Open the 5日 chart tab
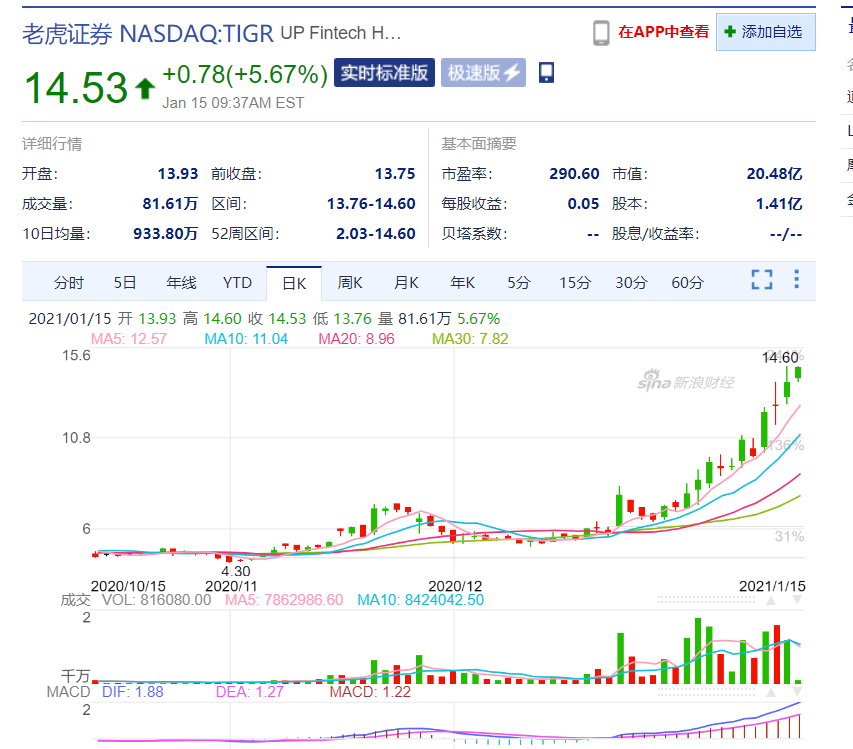This screenshot has width=853, height=749. point(125,283)
